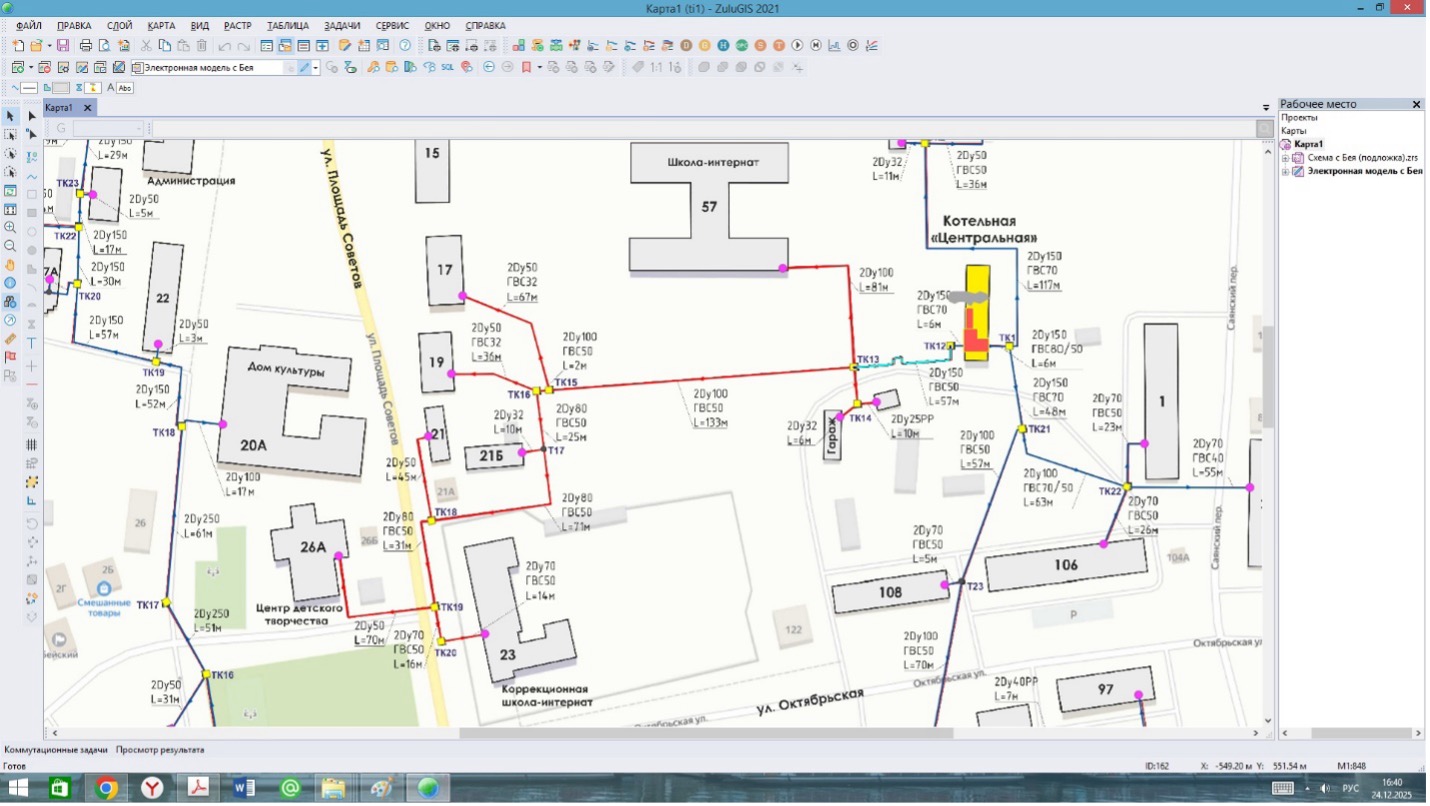
Task: Click the Help question mark icon
Action: pyautogui.click(x=405, y=46)
